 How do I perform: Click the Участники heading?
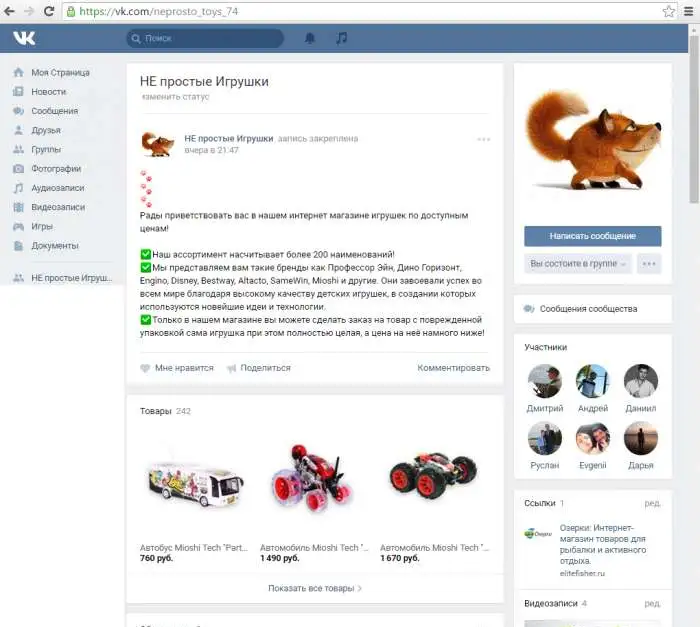point(546,347)
